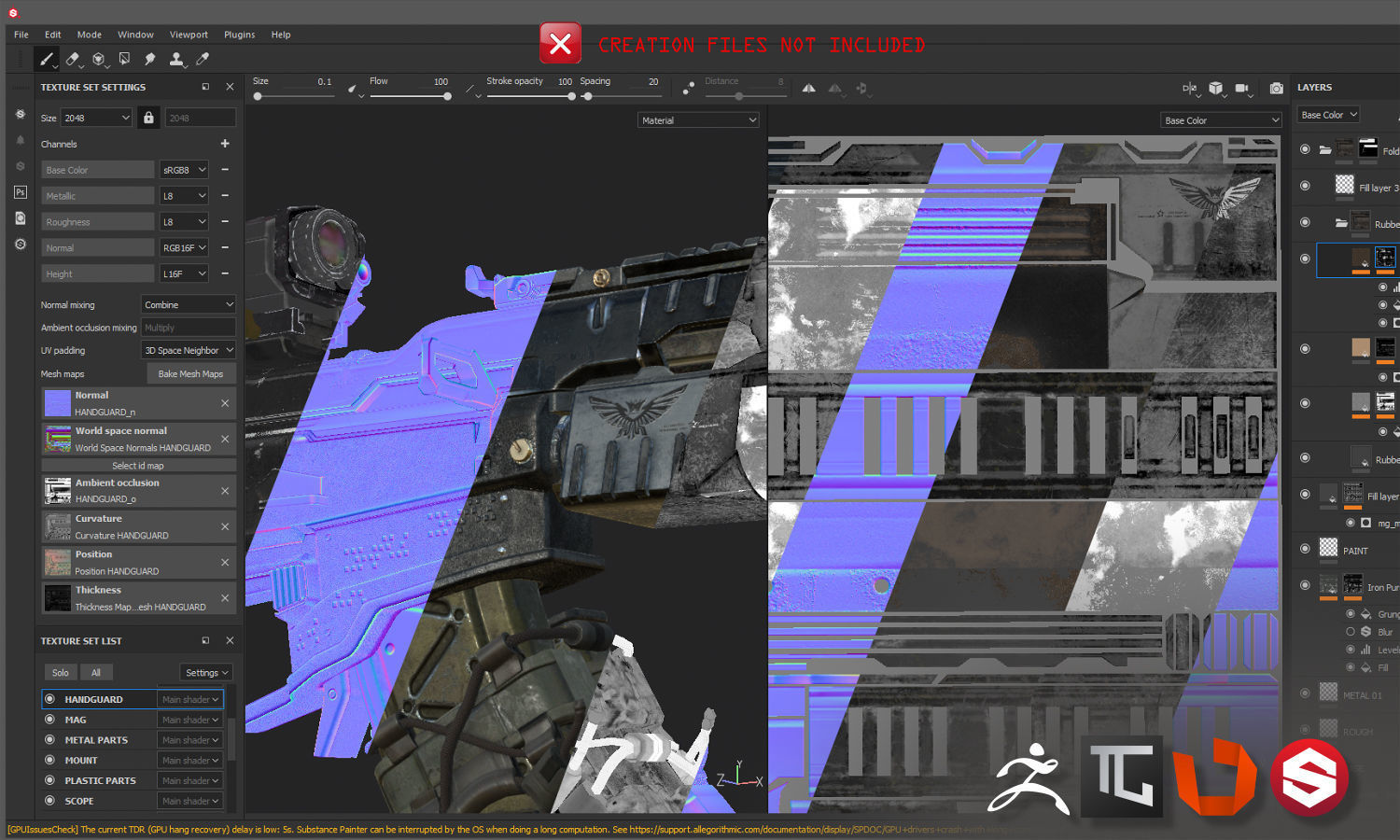1400x840 pixels.
Task: Select the Polygon Fill tool
Action: (124, 59)
